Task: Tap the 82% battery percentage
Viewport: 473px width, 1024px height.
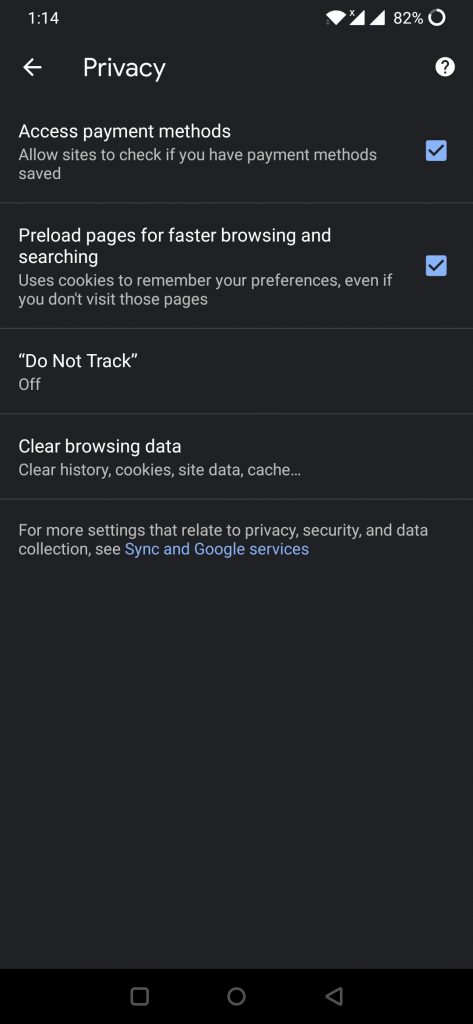Action: (x=408, y=18)
